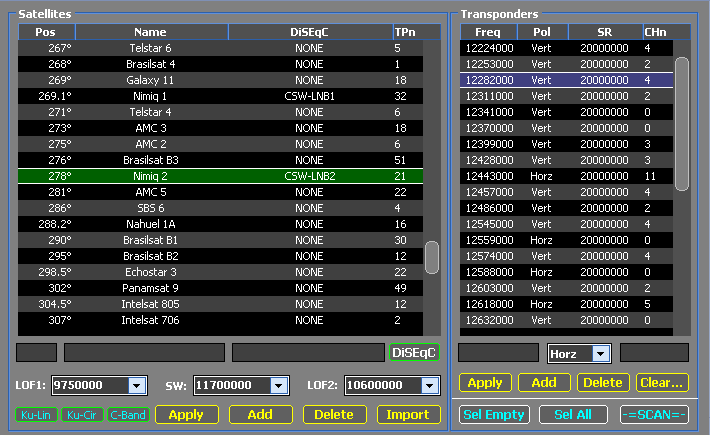Select the AMC 3 satellite row
This screenshot has width=710, height=436.
coord(221,128)
